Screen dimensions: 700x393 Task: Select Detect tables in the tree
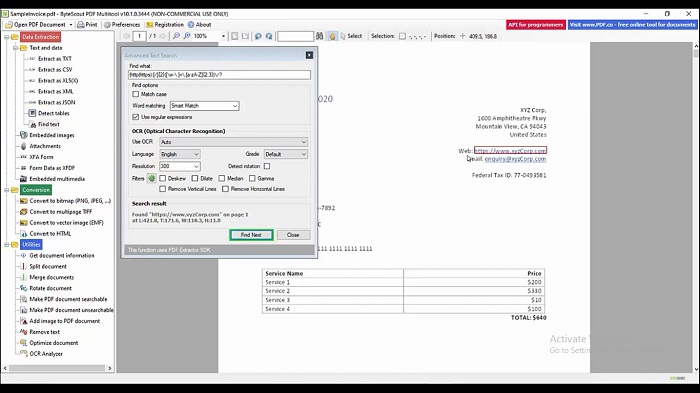coord(54,113)
